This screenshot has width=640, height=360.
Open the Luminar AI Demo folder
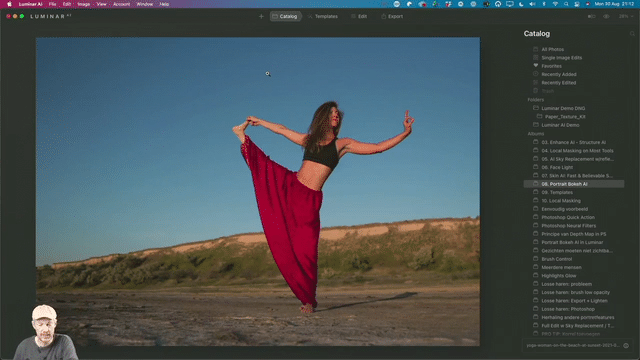pyautogui.click(x=560, y=125)
